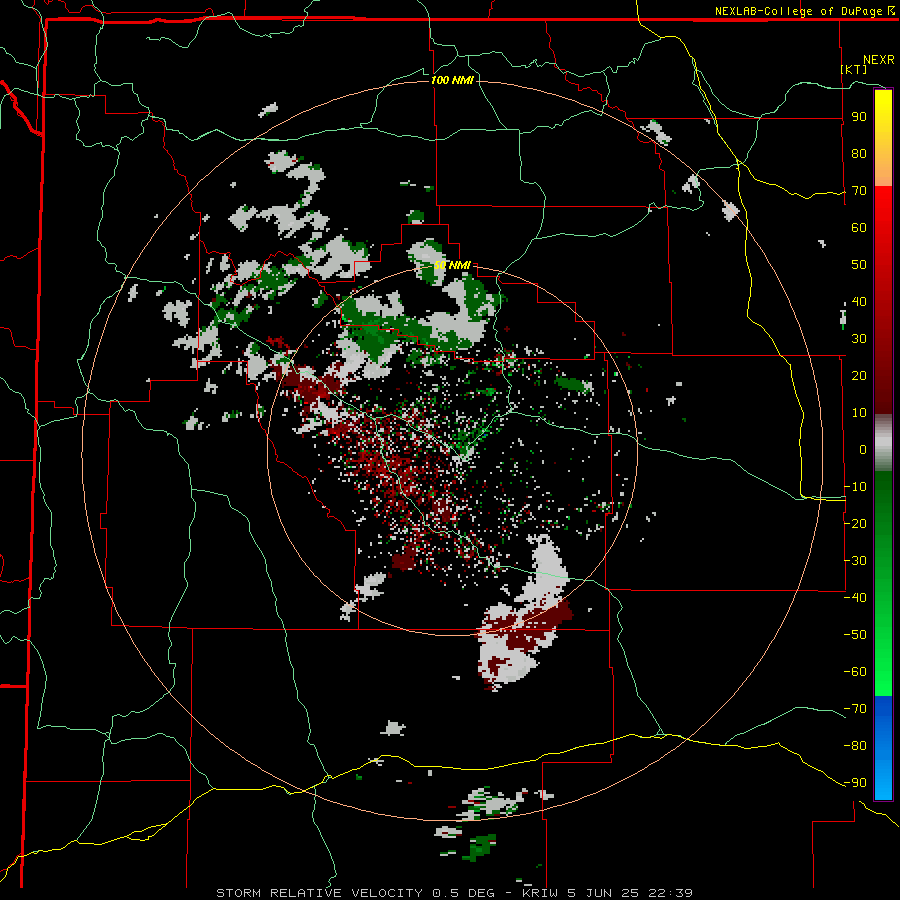
Task: Select the 50 NMI range ring label
Action: [x=452, y=265]
